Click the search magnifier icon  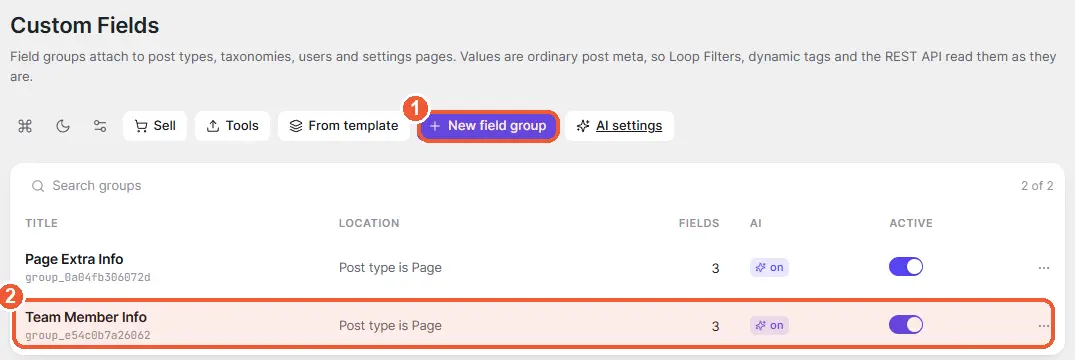click(x=38, y=186)
